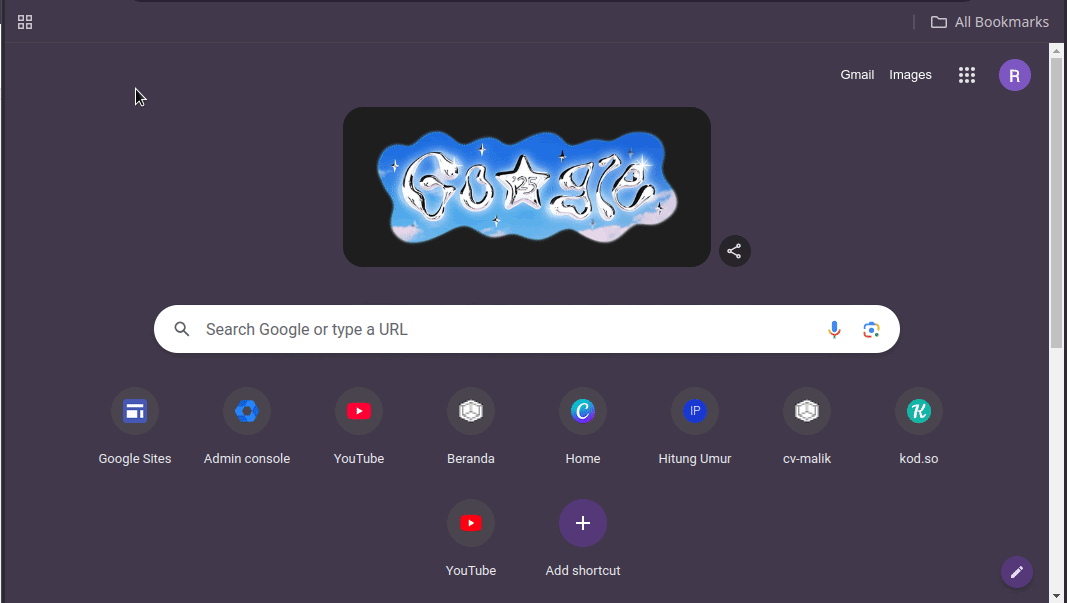
Task: Open Gmail from the top bar
Action: click(x=857, y=74)
